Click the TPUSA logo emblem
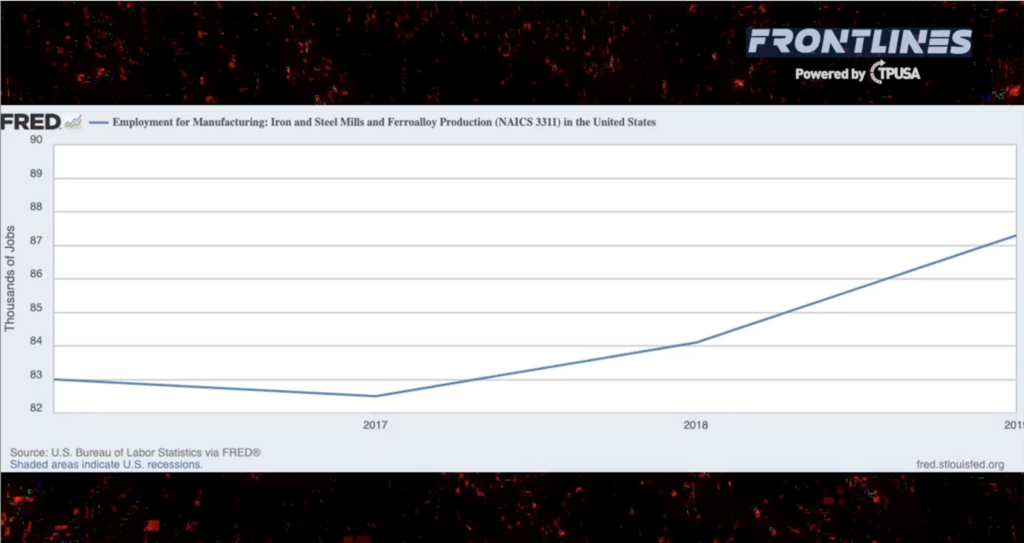 coord(877,73)
